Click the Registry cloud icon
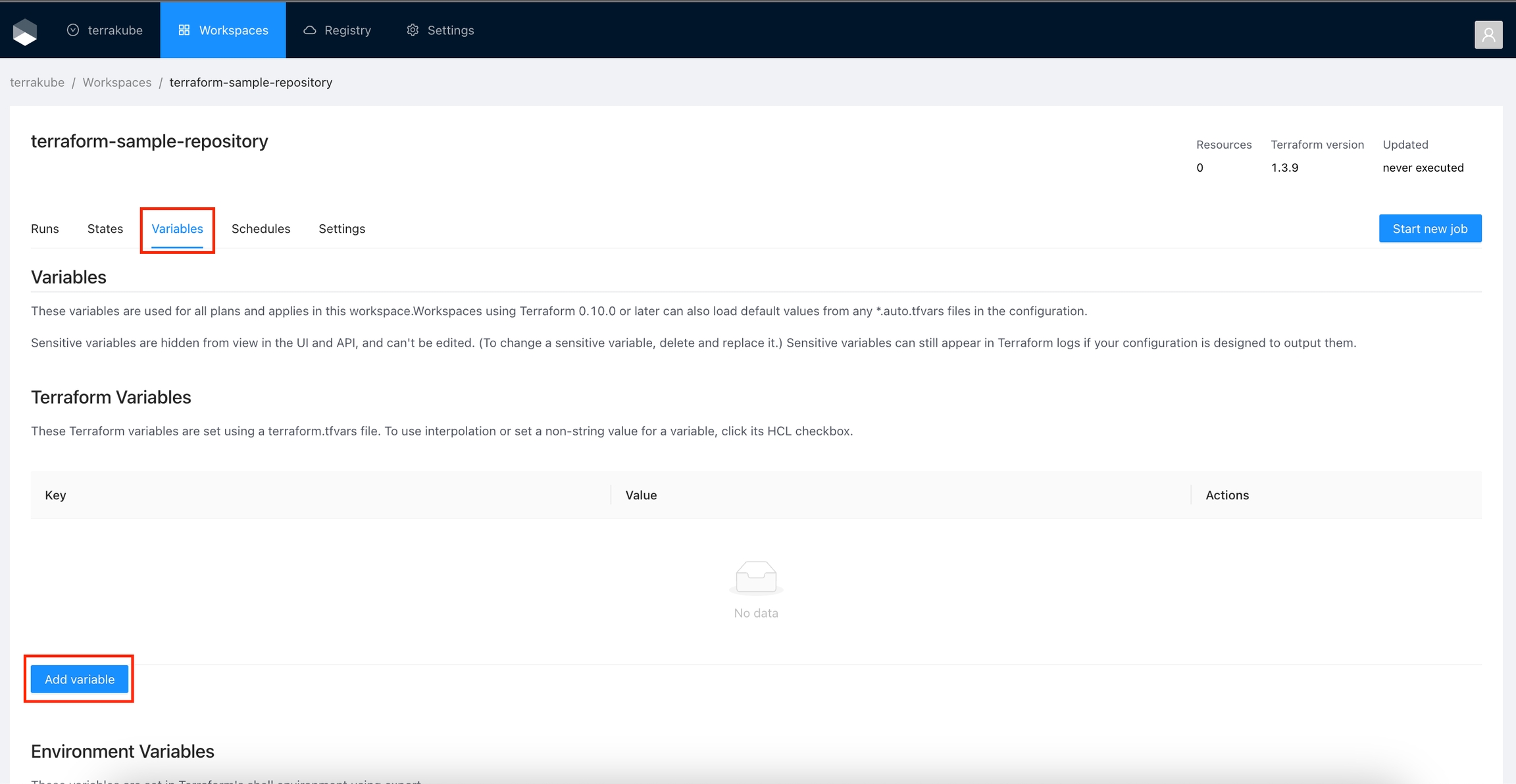 (309, 30)
